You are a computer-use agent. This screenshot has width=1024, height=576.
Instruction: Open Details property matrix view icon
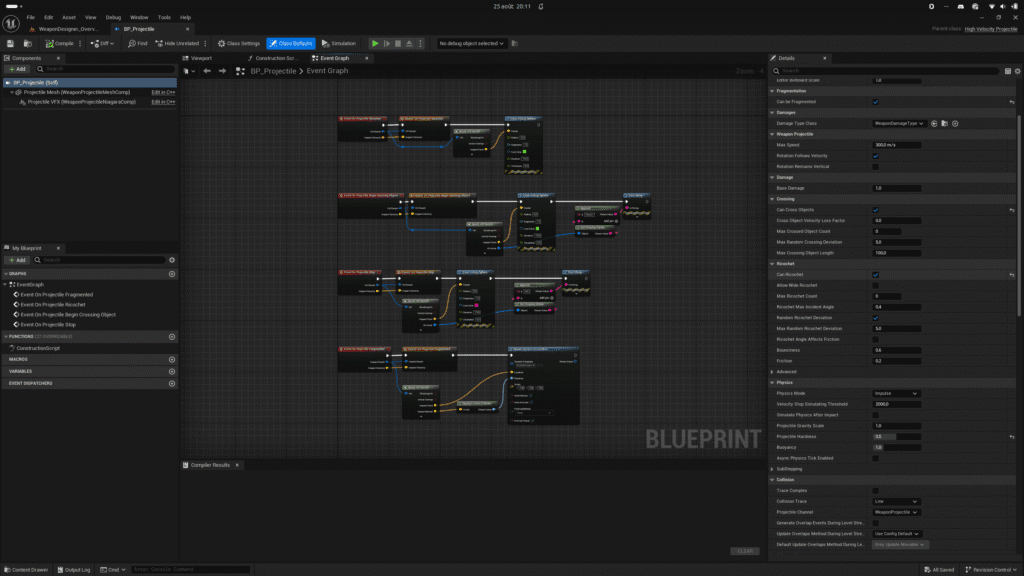tap(1008, 71)
